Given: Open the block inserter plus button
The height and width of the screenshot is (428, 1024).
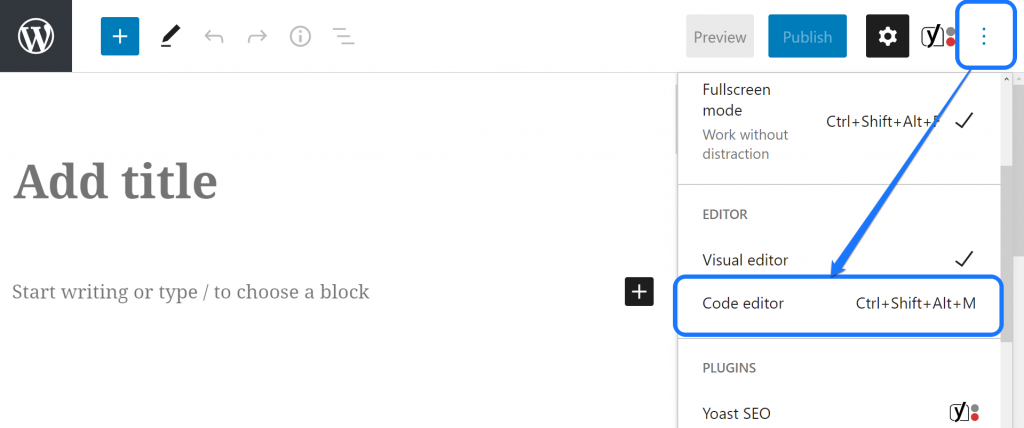Looking at the screenshot, I should point(120,36).
